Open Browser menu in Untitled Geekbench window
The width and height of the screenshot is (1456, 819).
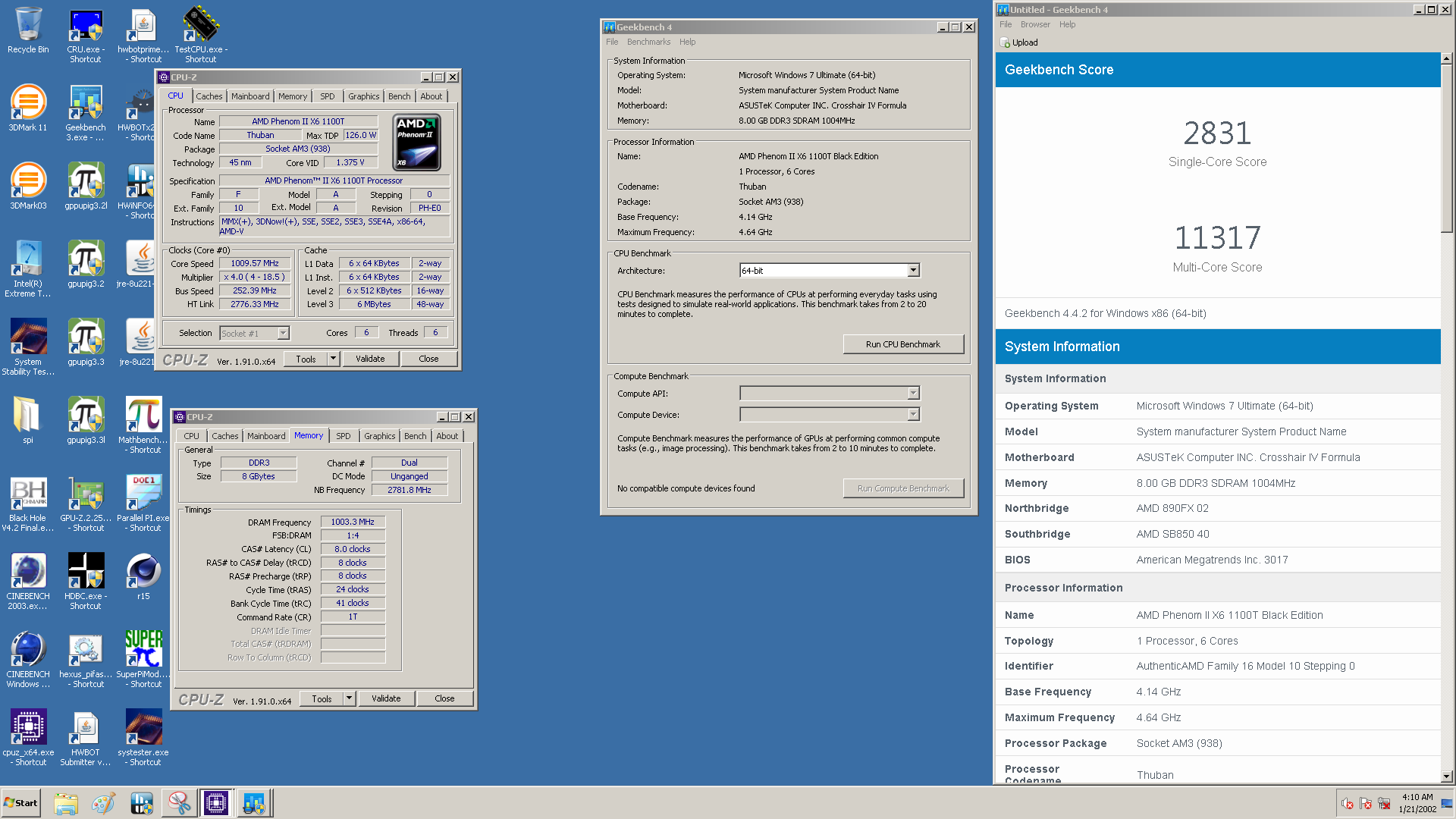pyautogui.click(x=1035, y=24)
